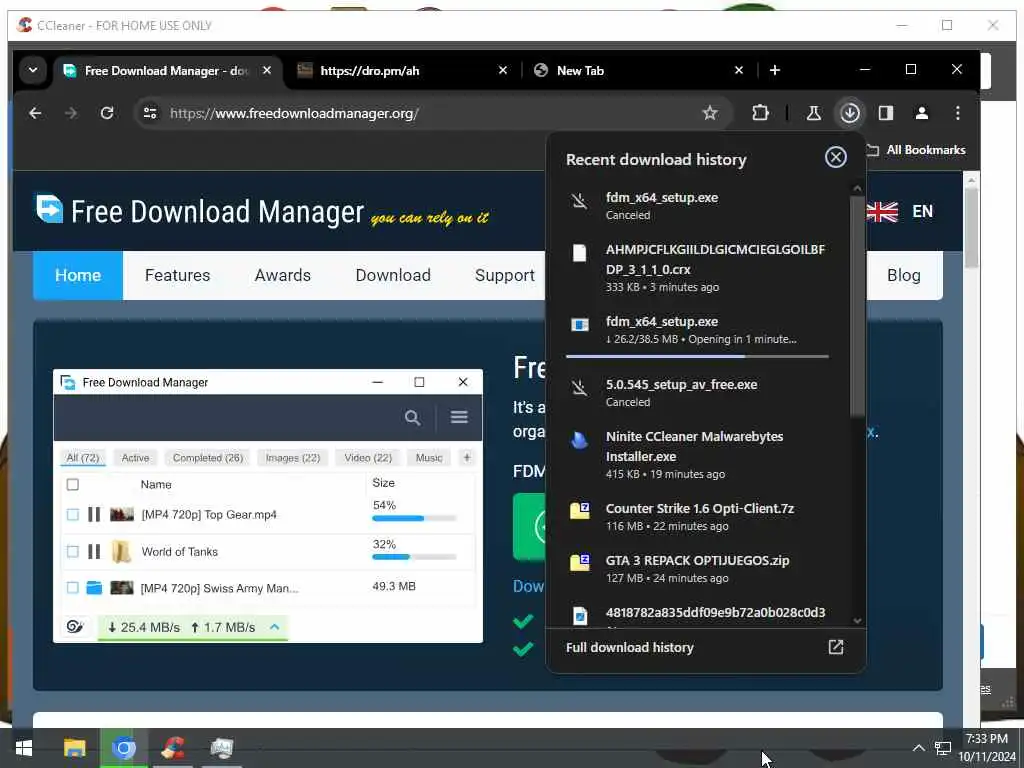Open the Download navigation item
Viewport: 1024px width, 768px height.
(393, 275)
